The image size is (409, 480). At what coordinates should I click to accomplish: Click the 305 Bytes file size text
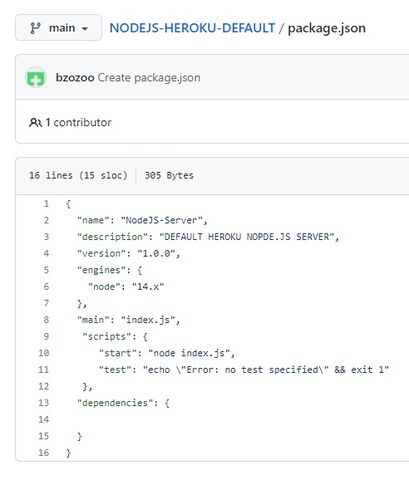tap(169, 175)
